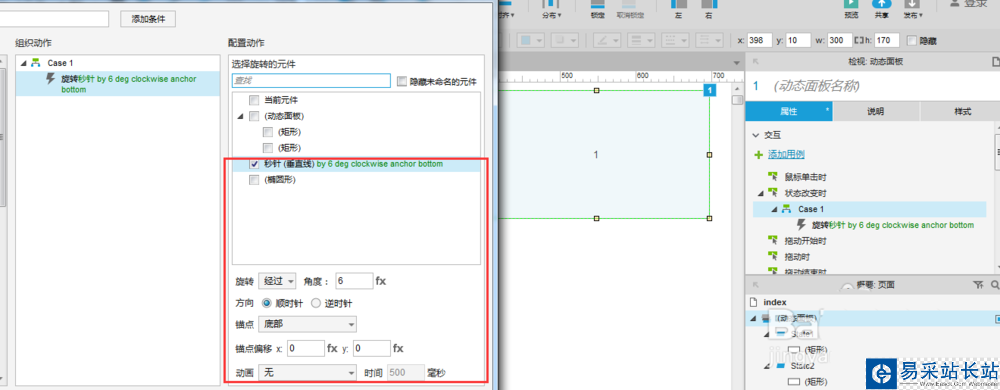Collapse the (动态面板) tree node in dialog

(240, 116)
